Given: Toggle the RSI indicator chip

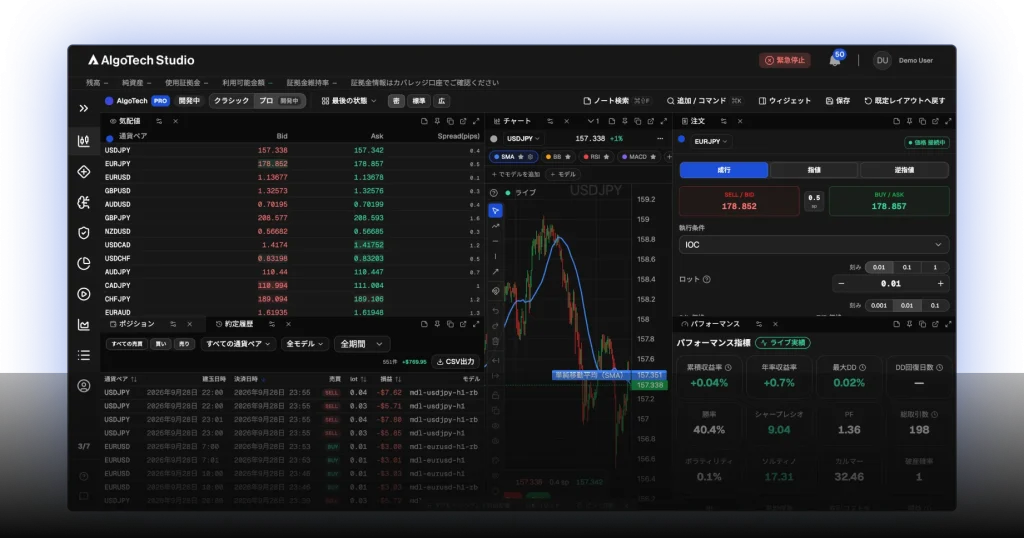Looking at the screenshot, I should pyautogui.click(x=595, y=157).
